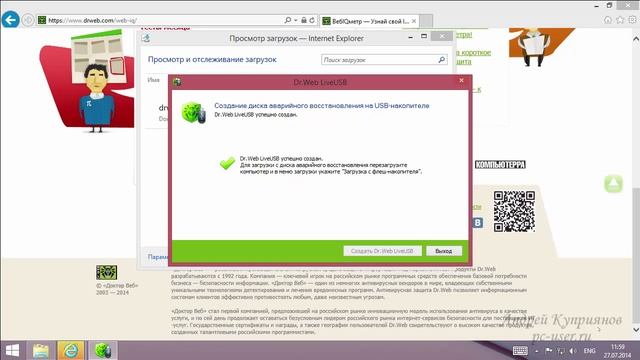
Task: Open Windows Start button
Action: coord(12,351)
